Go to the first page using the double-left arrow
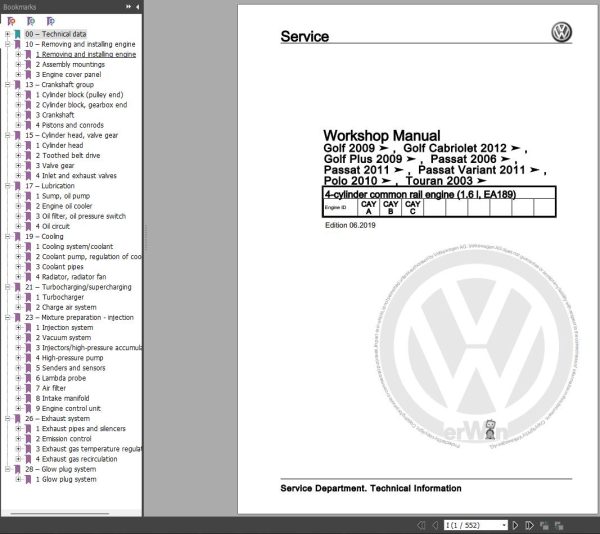The image size is (600, 534). pyautogui.click(x=421, y=525)
